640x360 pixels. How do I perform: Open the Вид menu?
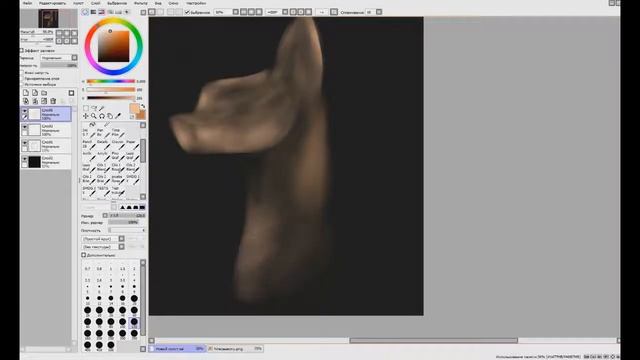[158, 3]
